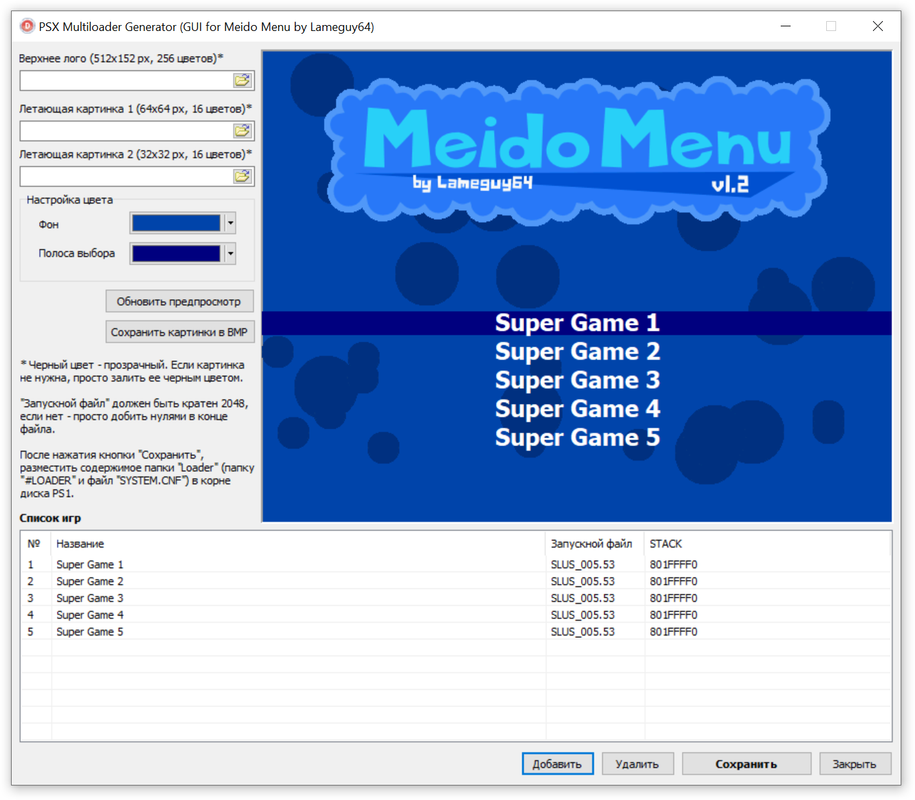
Task: Click the Закрыть button
Action: [x=855, y=764]
